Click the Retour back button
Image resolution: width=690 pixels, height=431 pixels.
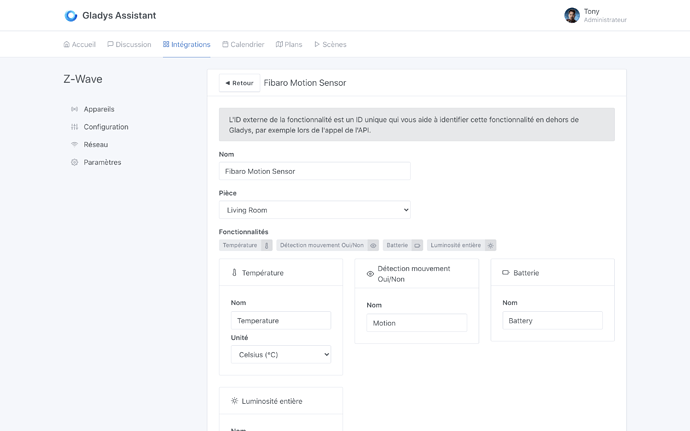click(239, 83)
